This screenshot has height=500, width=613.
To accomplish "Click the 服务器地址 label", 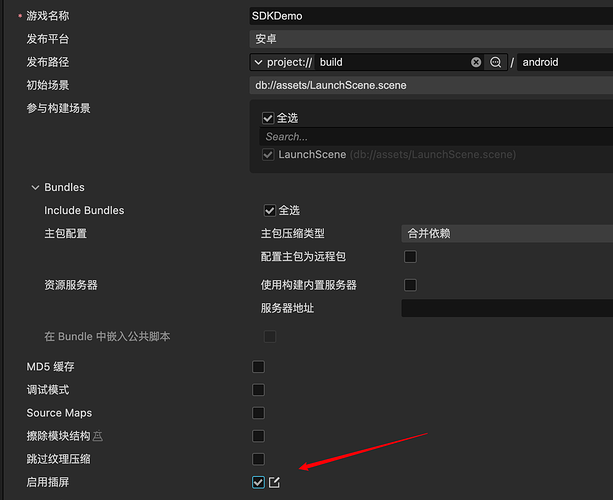I will coord(287,308).
